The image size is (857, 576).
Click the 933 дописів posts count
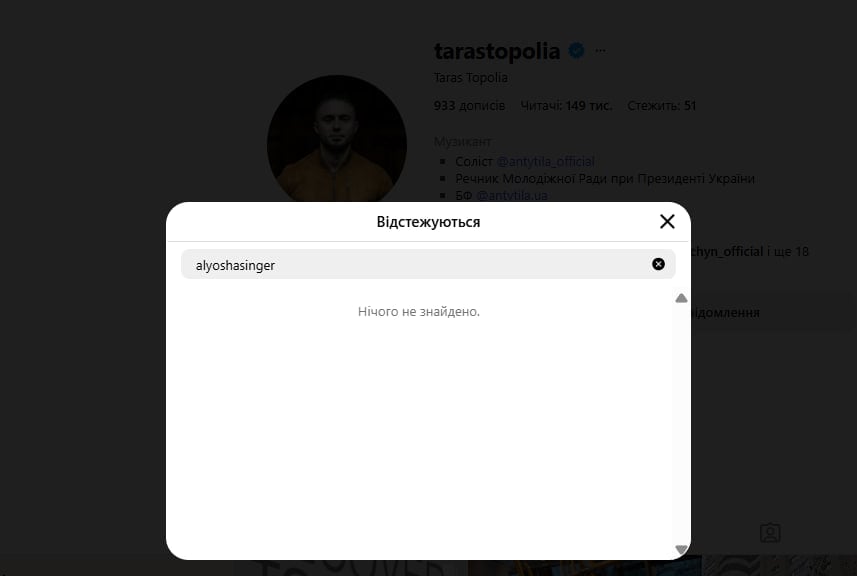[x=469, y=106]
